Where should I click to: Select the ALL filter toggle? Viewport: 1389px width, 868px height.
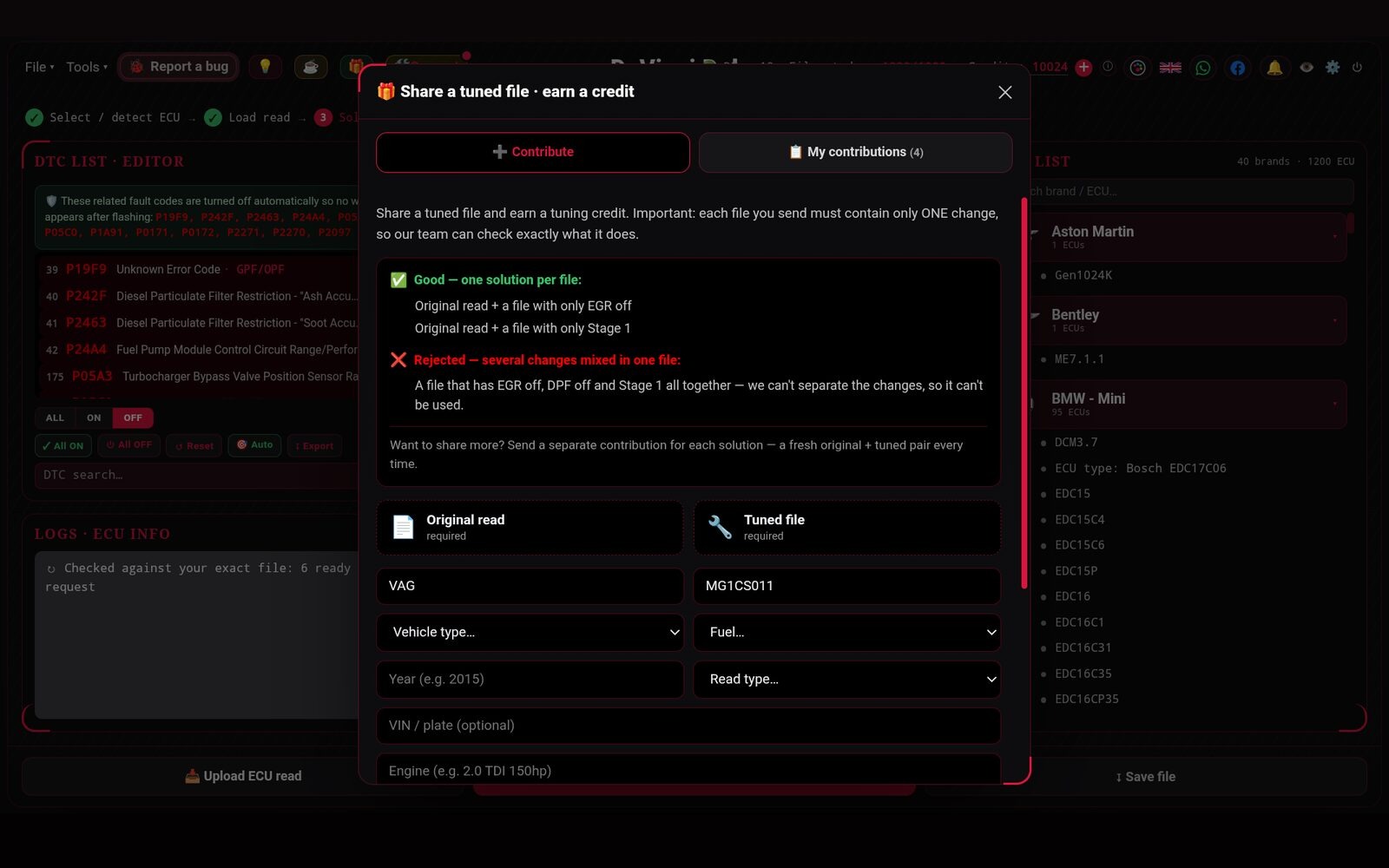point(55,418)
